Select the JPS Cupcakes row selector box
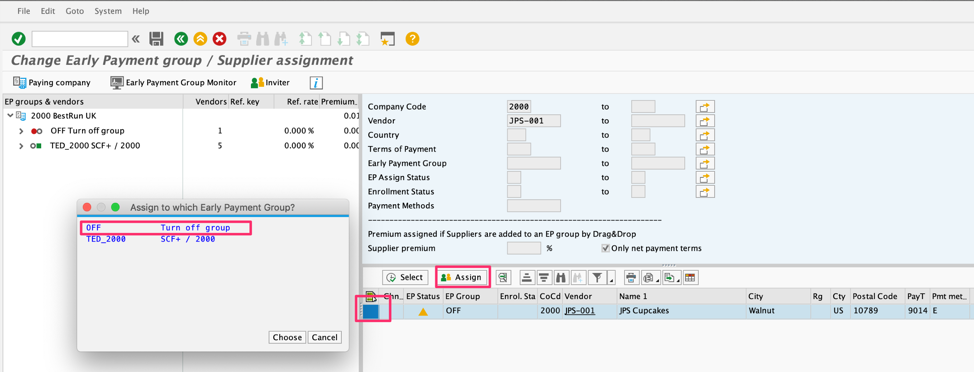The height and width of the screenshot is (372, 974). (370, 311)
